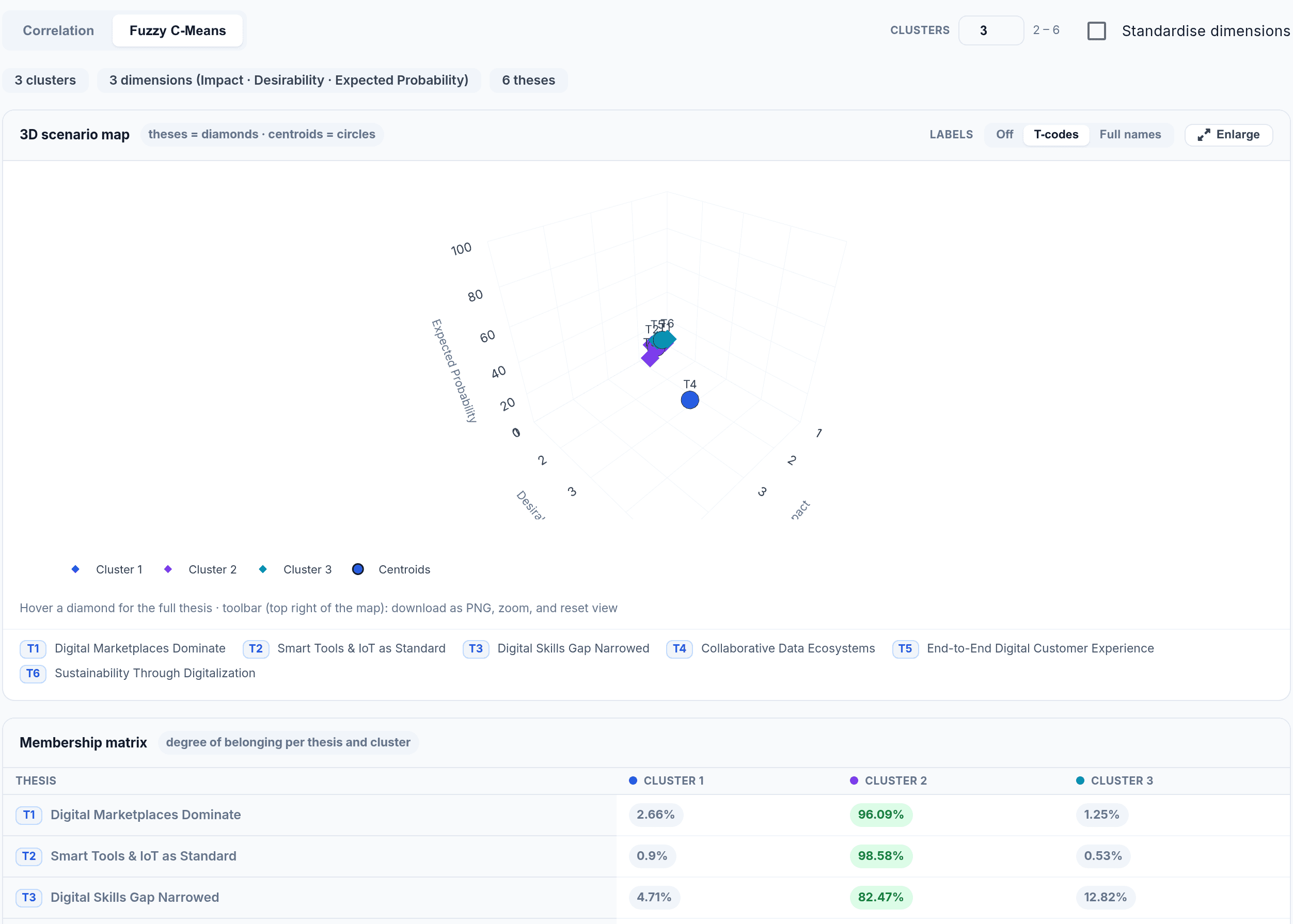Click the CLUSTER 3 column header

click(x=1114, y=780)
